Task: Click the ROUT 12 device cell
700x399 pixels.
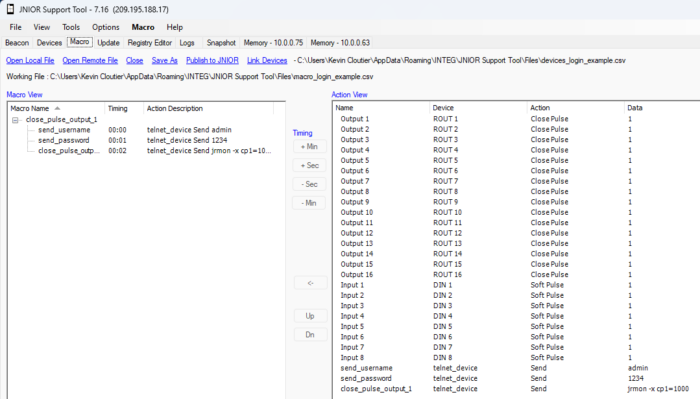Action: coord(447,233)
